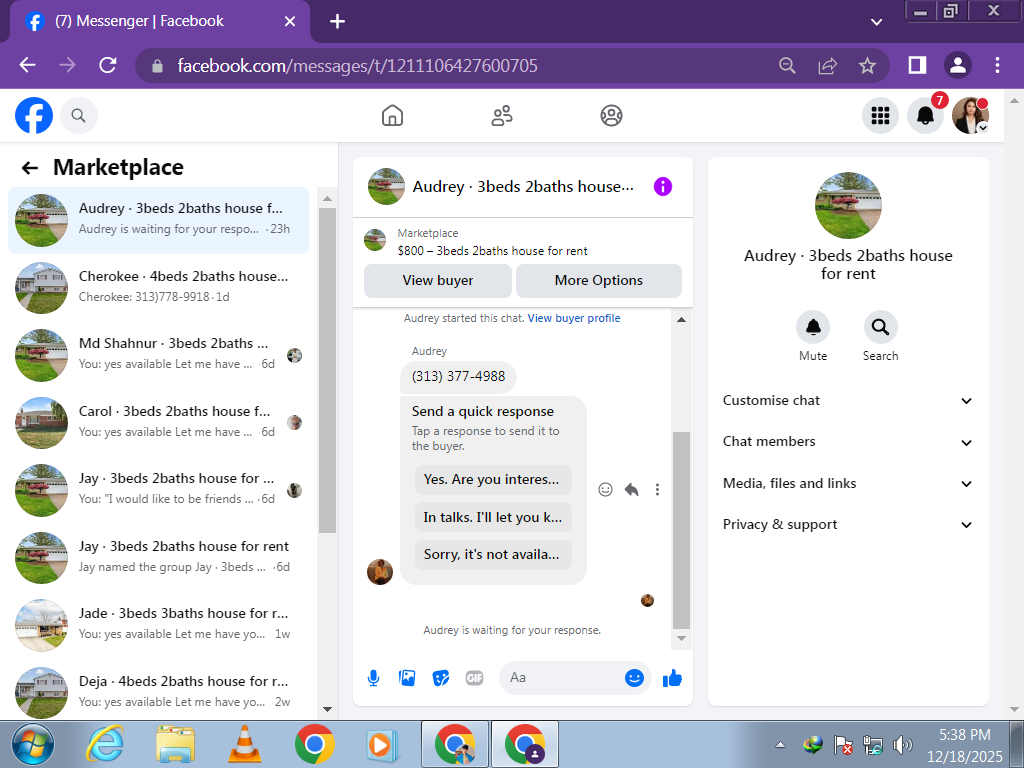Open the account profile picture menu
Viewport: 1024px width, 768px height.
(970, 116)
